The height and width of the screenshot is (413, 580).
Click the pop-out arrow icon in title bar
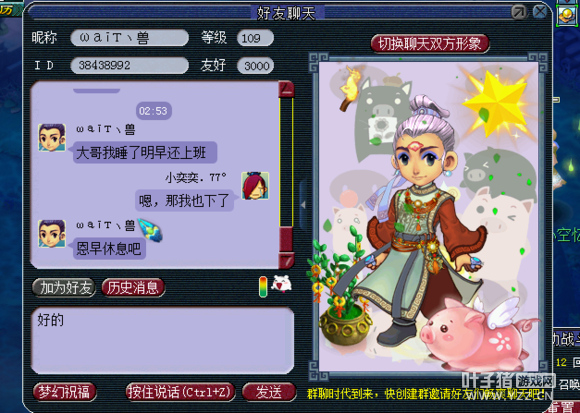pyautogui.click(x=519, y=13)
